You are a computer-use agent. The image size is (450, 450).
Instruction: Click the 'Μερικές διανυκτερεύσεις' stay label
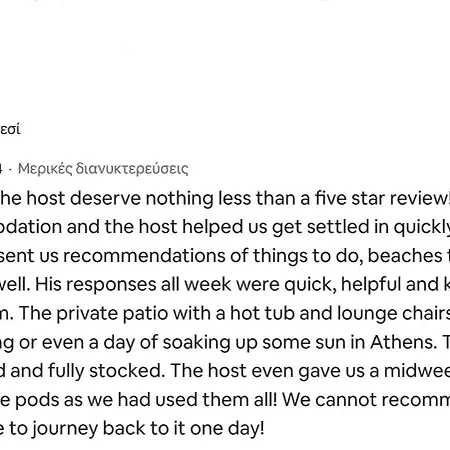(x=103, y=169)
